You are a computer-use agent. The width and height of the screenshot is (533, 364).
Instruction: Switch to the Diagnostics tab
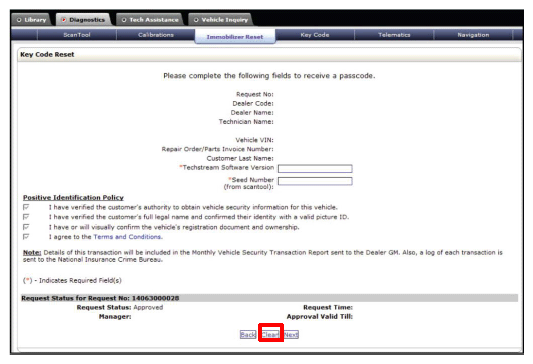coord(83,20)
